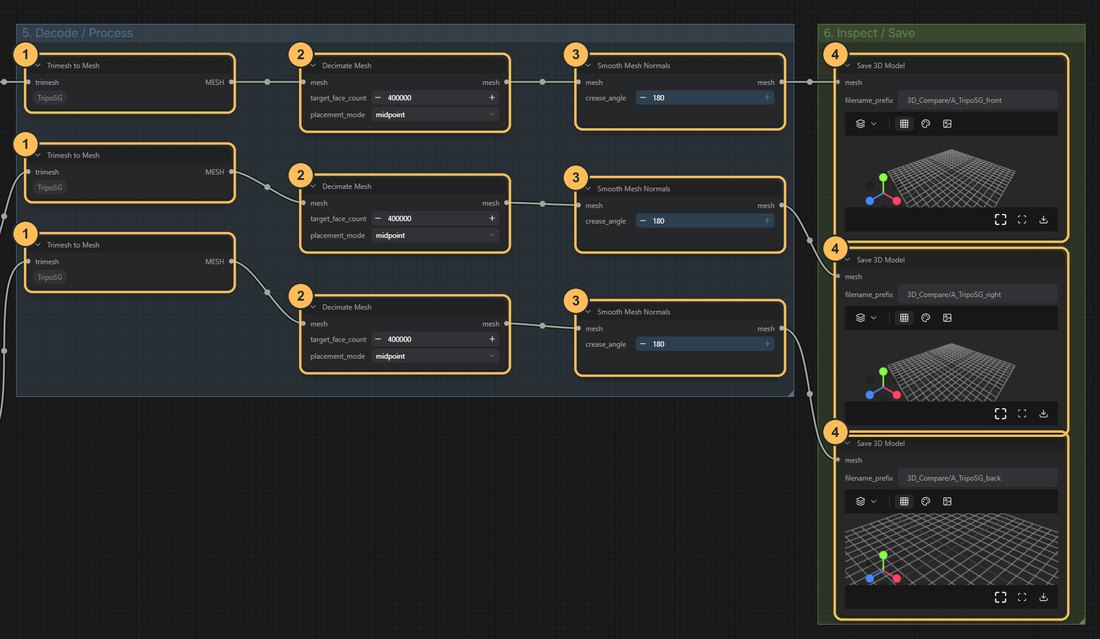1100x639 pixels.
Task: Set background image in A_TripoSG_right viewer
Action: pyautogui.click(x=947, y=318)
